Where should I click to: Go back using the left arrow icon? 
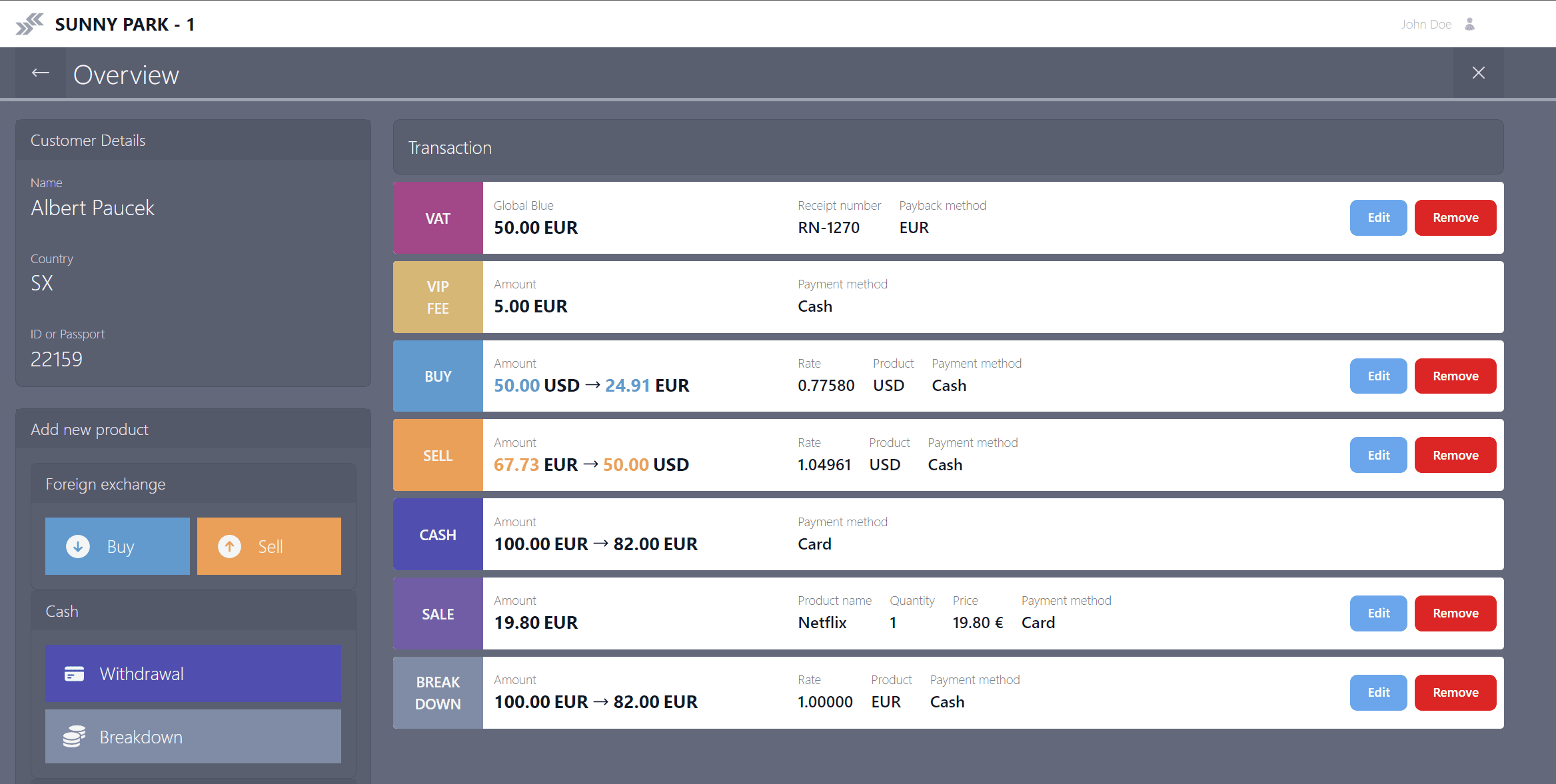(x=41, y=73)
